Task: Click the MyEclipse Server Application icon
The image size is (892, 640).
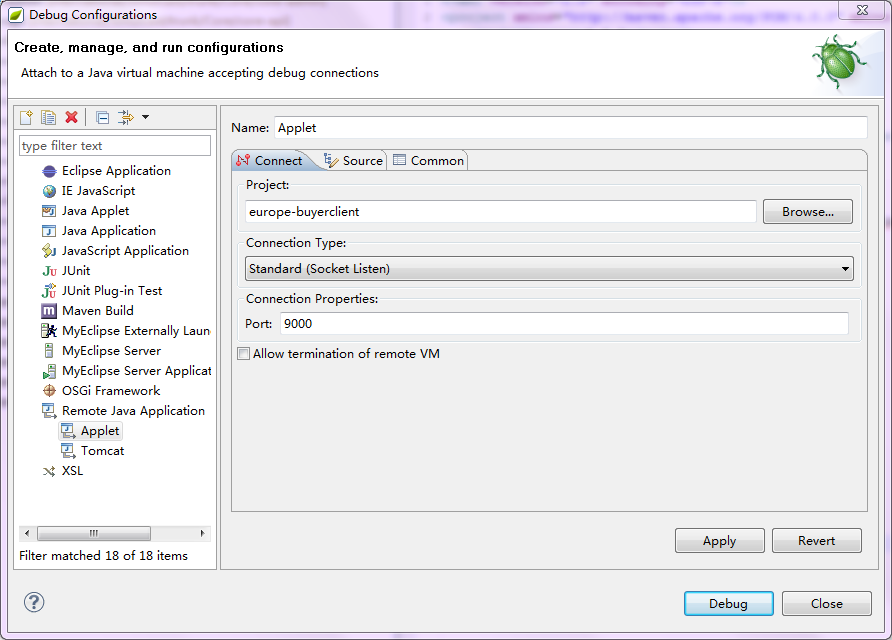Action: (49, 371)
